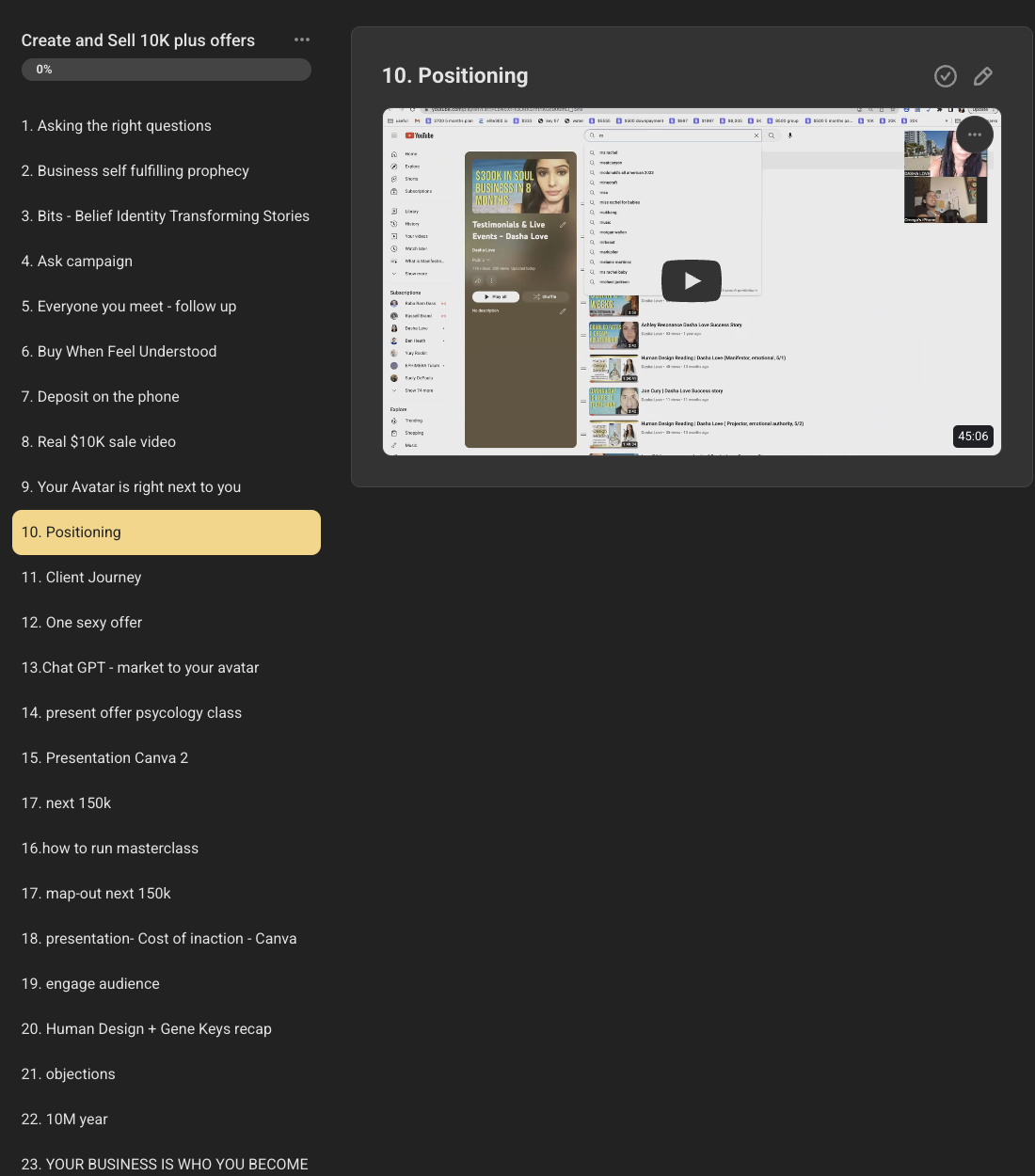Open the course three-dots options menu
Viewport: 1035px width, 1176px height.
(302, 40)
